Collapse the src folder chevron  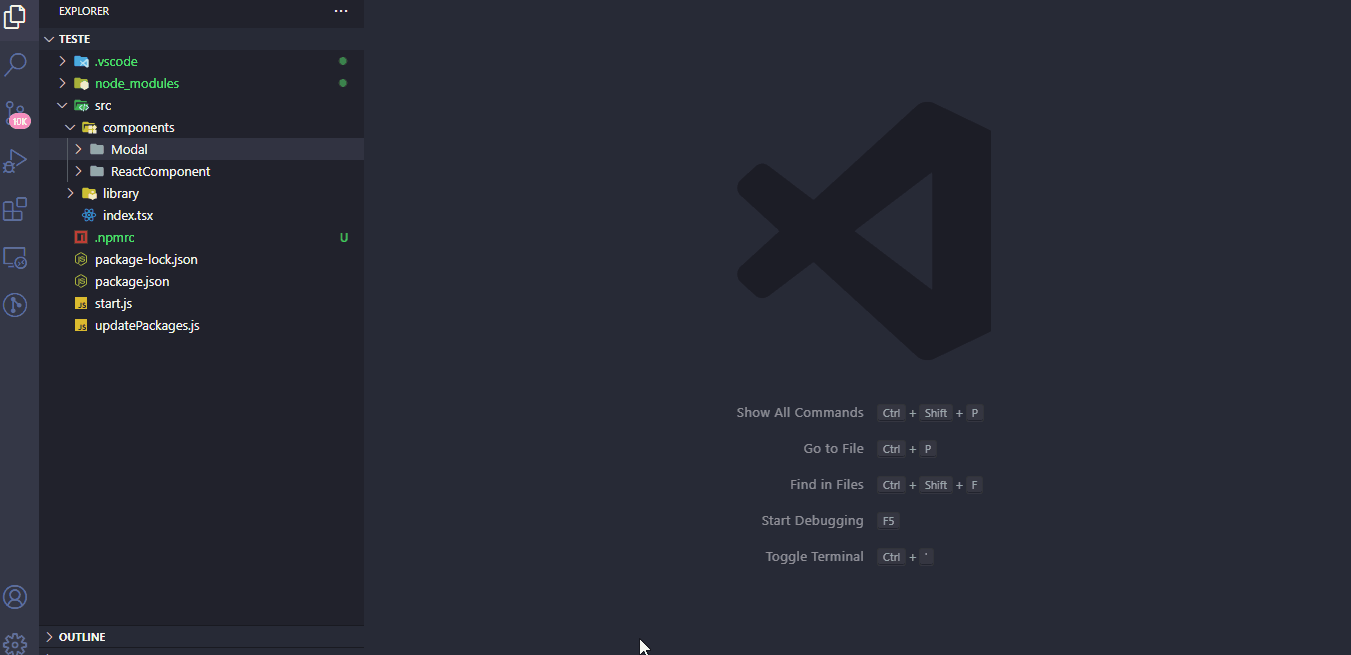[x=63, y=105]
